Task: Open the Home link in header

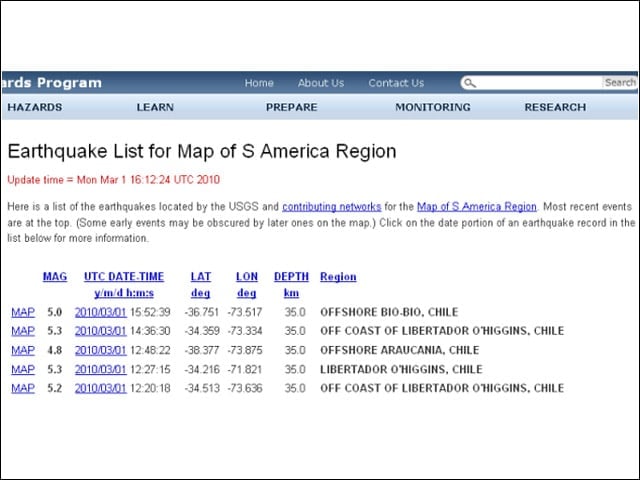Action: (259, 83)
